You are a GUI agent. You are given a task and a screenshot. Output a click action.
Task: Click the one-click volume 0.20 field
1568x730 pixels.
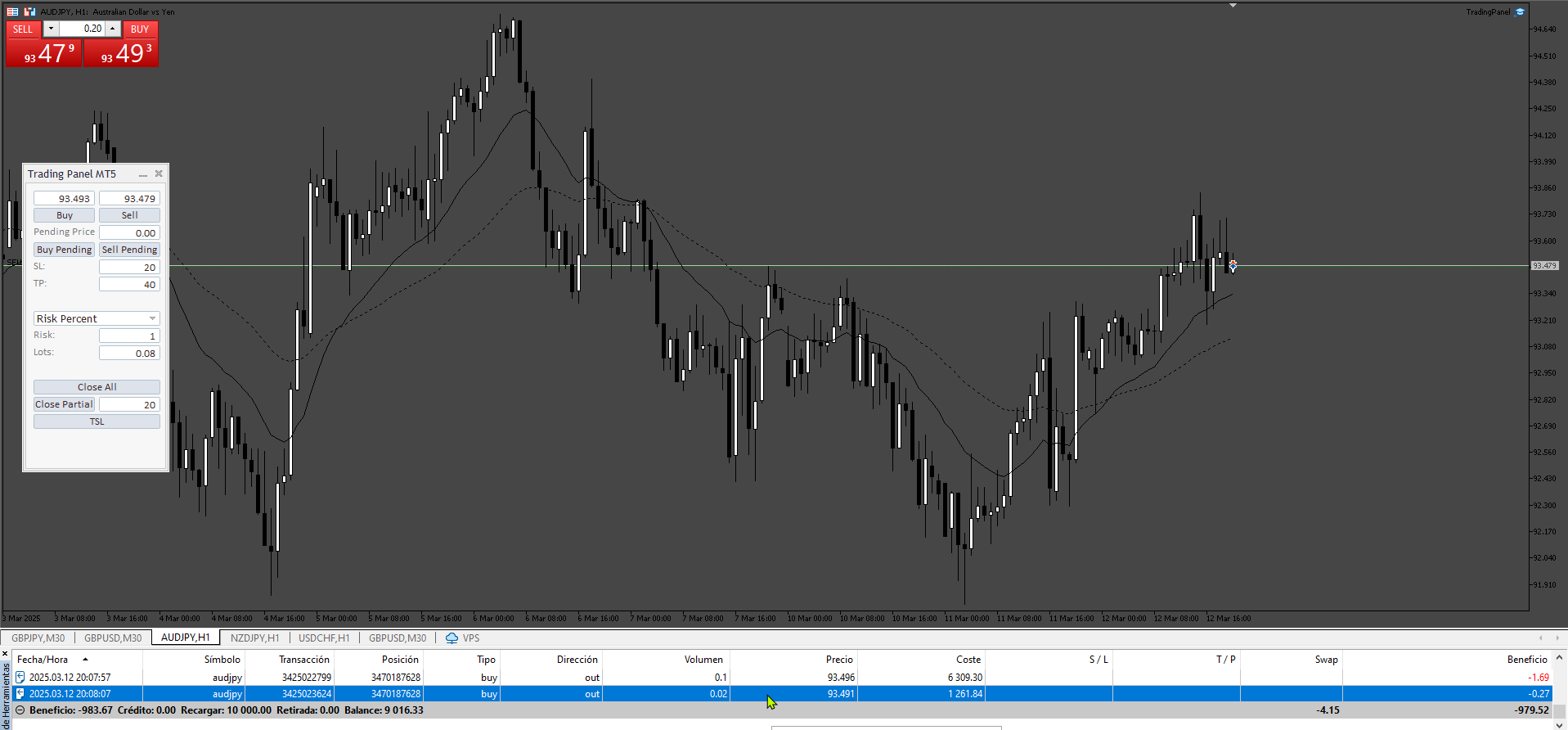(82, 29)
